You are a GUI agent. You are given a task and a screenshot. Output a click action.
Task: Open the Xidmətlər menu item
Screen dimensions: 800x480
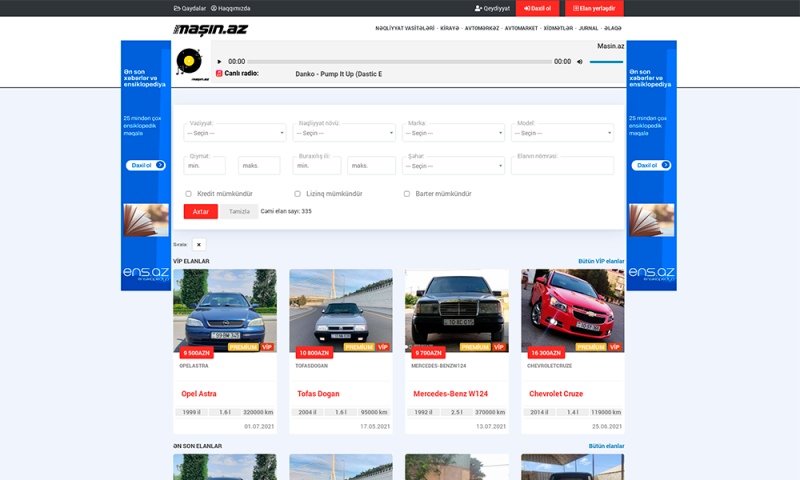[558, 29]
